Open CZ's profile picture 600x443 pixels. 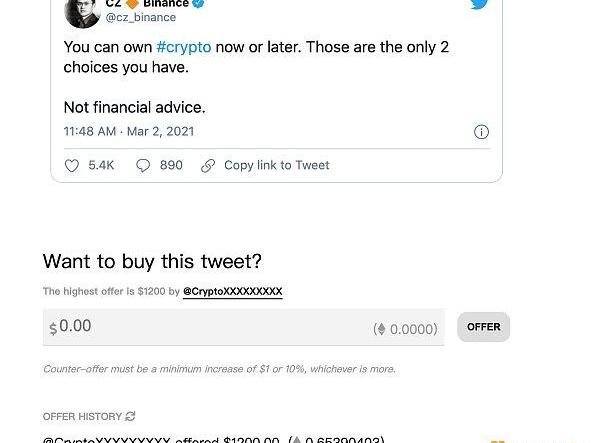click(80, 10)
